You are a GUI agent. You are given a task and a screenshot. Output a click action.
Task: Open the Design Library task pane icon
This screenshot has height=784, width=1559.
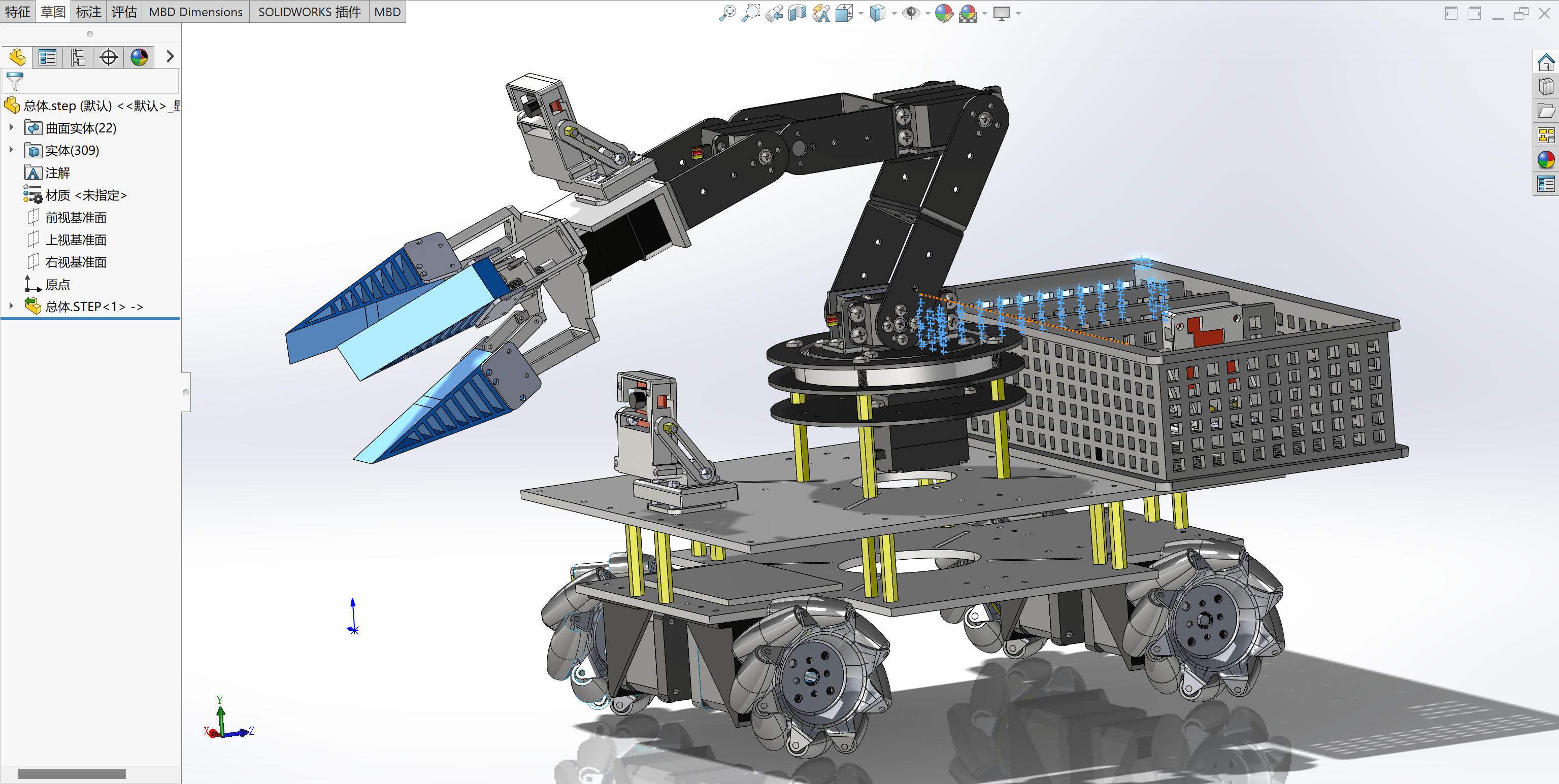pyautogui.click(x=1546, y=86)
